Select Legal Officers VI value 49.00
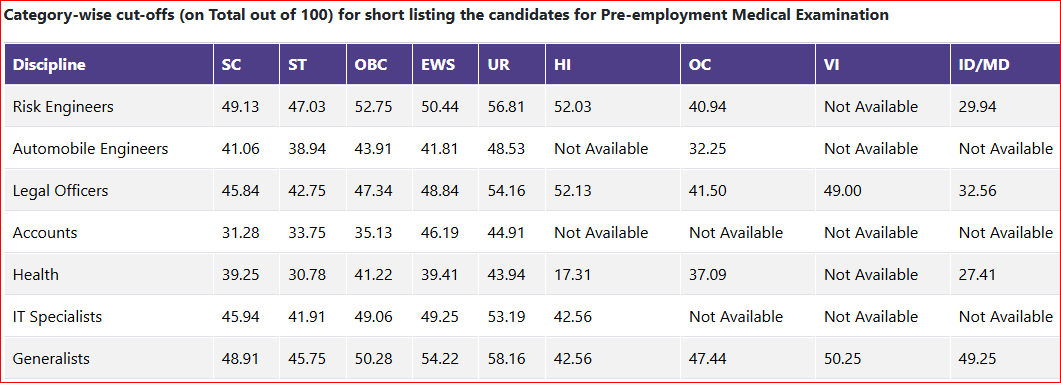 (842, 191)
